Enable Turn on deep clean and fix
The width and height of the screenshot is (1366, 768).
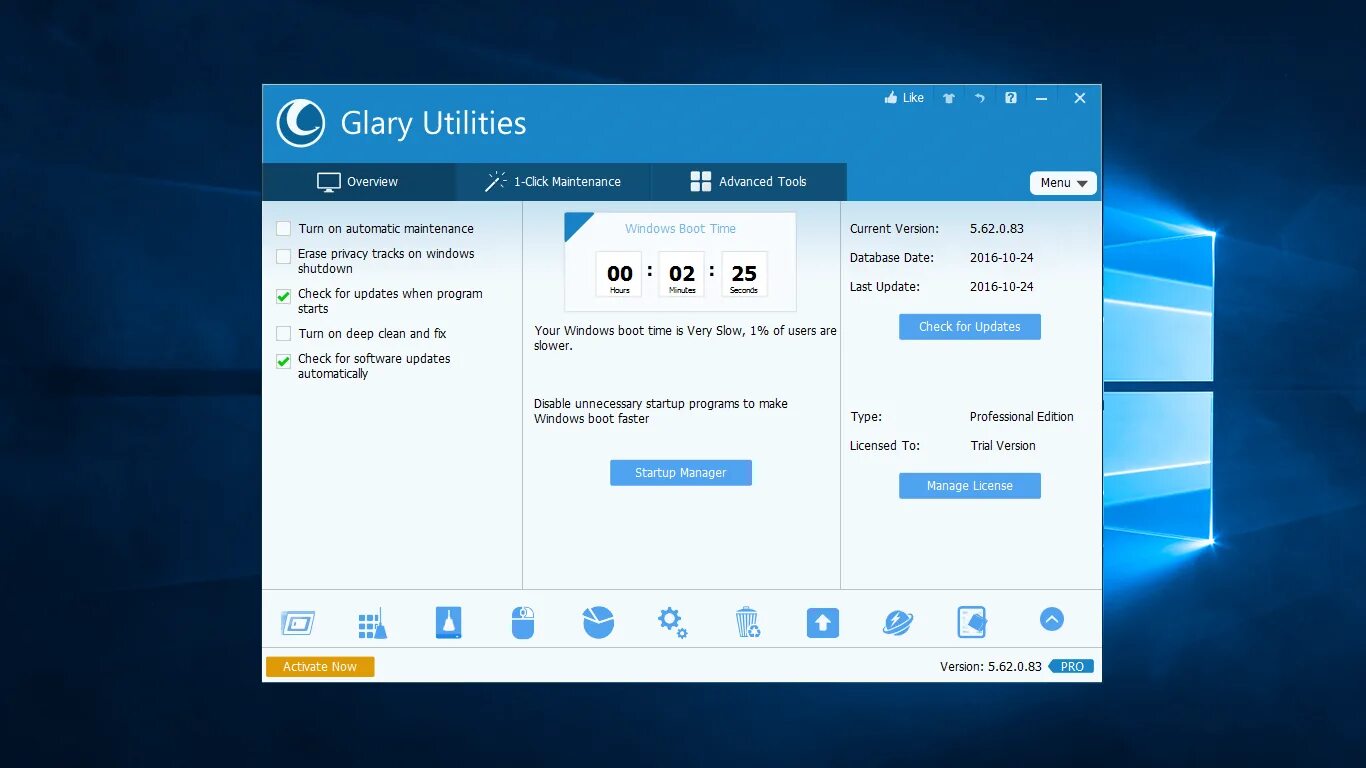284,334
